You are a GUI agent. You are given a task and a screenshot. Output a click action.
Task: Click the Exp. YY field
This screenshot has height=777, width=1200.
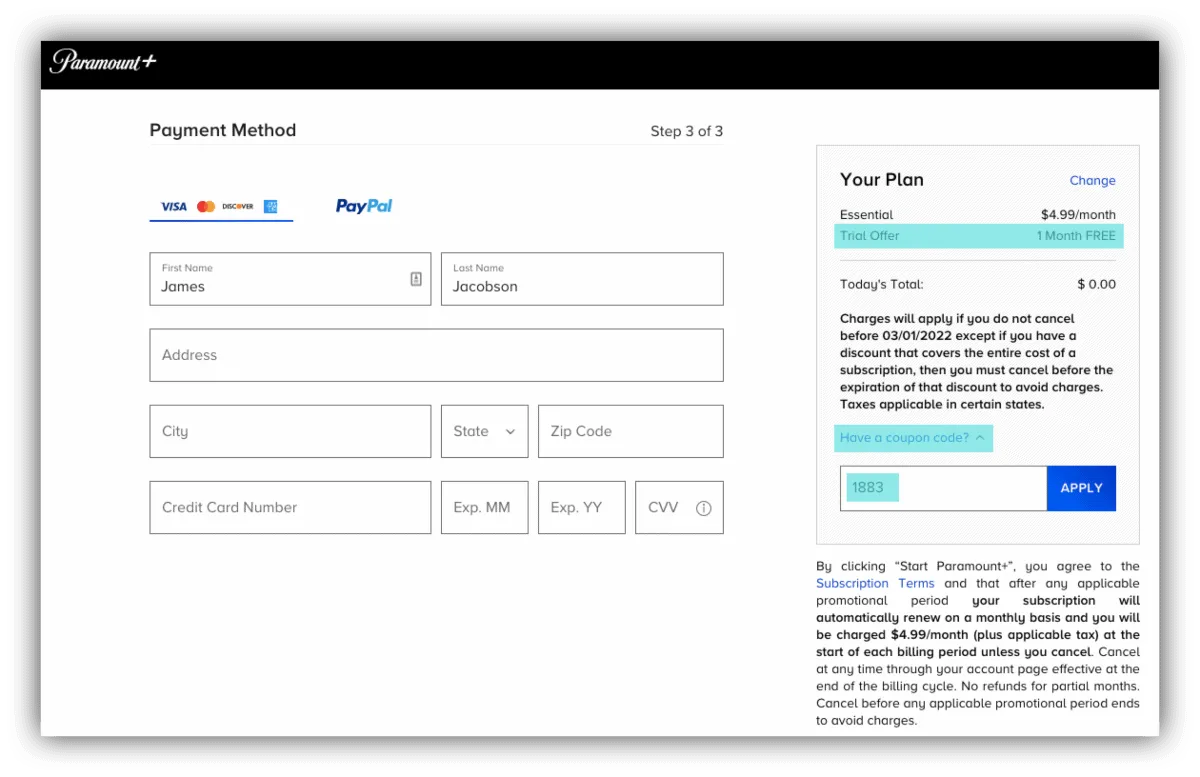[x=581, y=507]
